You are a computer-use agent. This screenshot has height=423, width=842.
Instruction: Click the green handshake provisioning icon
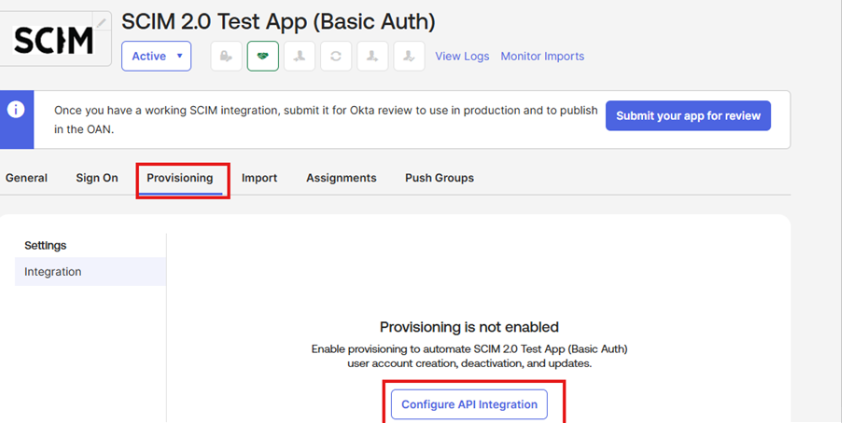click(x=262, y=56)
